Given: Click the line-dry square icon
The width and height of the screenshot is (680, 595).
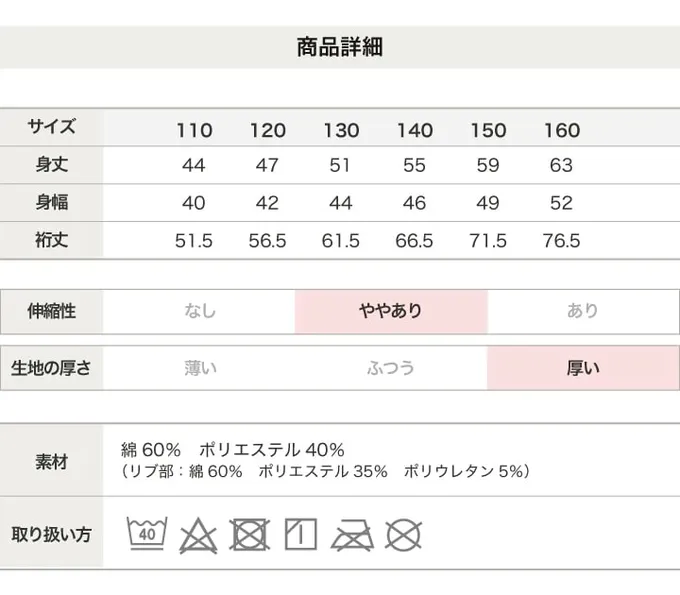Looking at the screenshot, I should (x=300, y=534).
